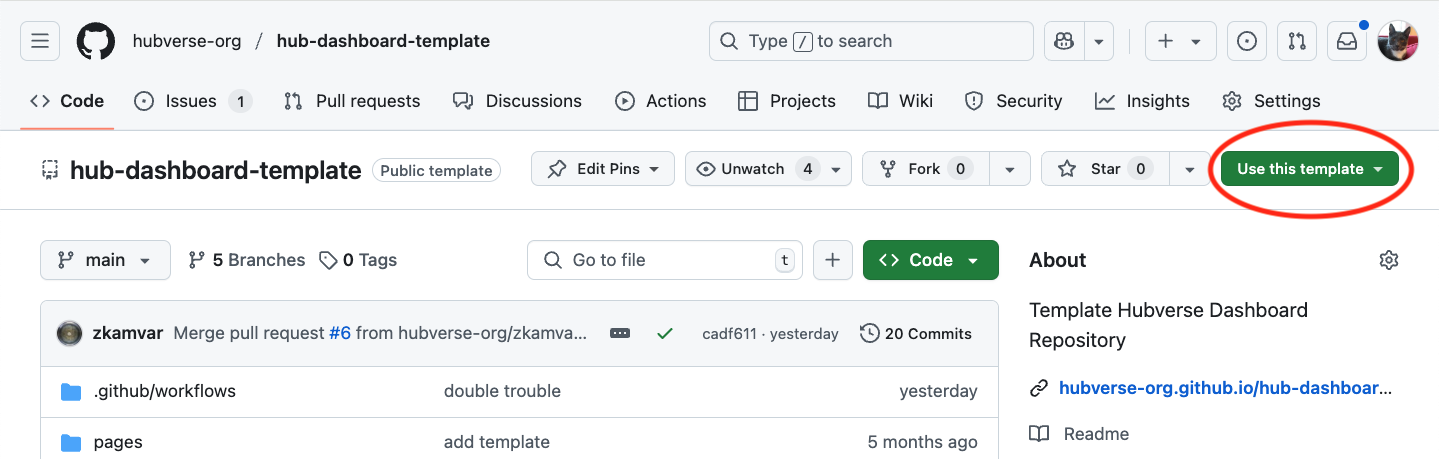Click the yesterday timestamp for .github/workflows

pyautogui.click(x=938, y=391)
